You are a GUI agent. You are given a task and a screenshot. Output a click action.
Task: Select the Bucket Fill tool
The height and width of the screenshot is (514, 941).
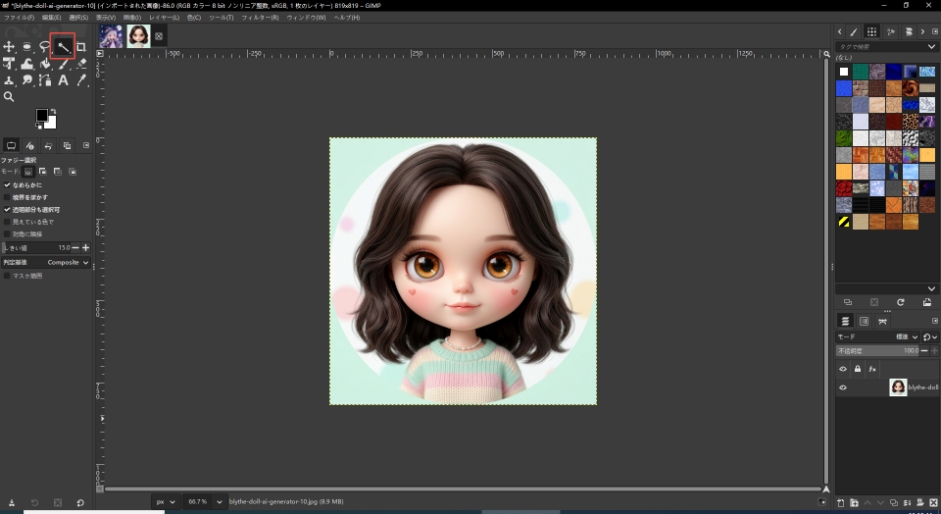click(x=45, y=64)
